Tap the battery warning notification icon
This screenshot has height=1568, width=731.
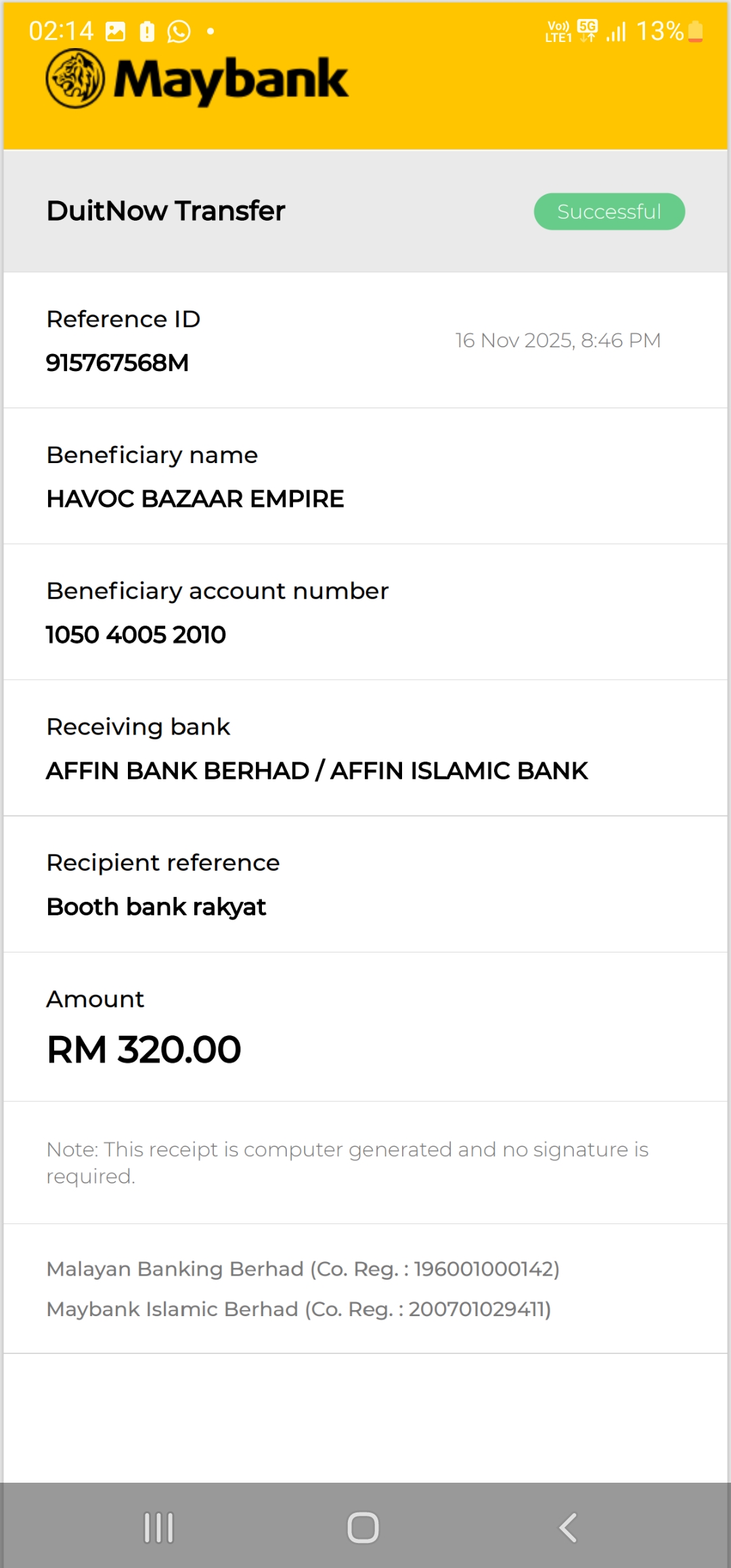click(147, 32)
